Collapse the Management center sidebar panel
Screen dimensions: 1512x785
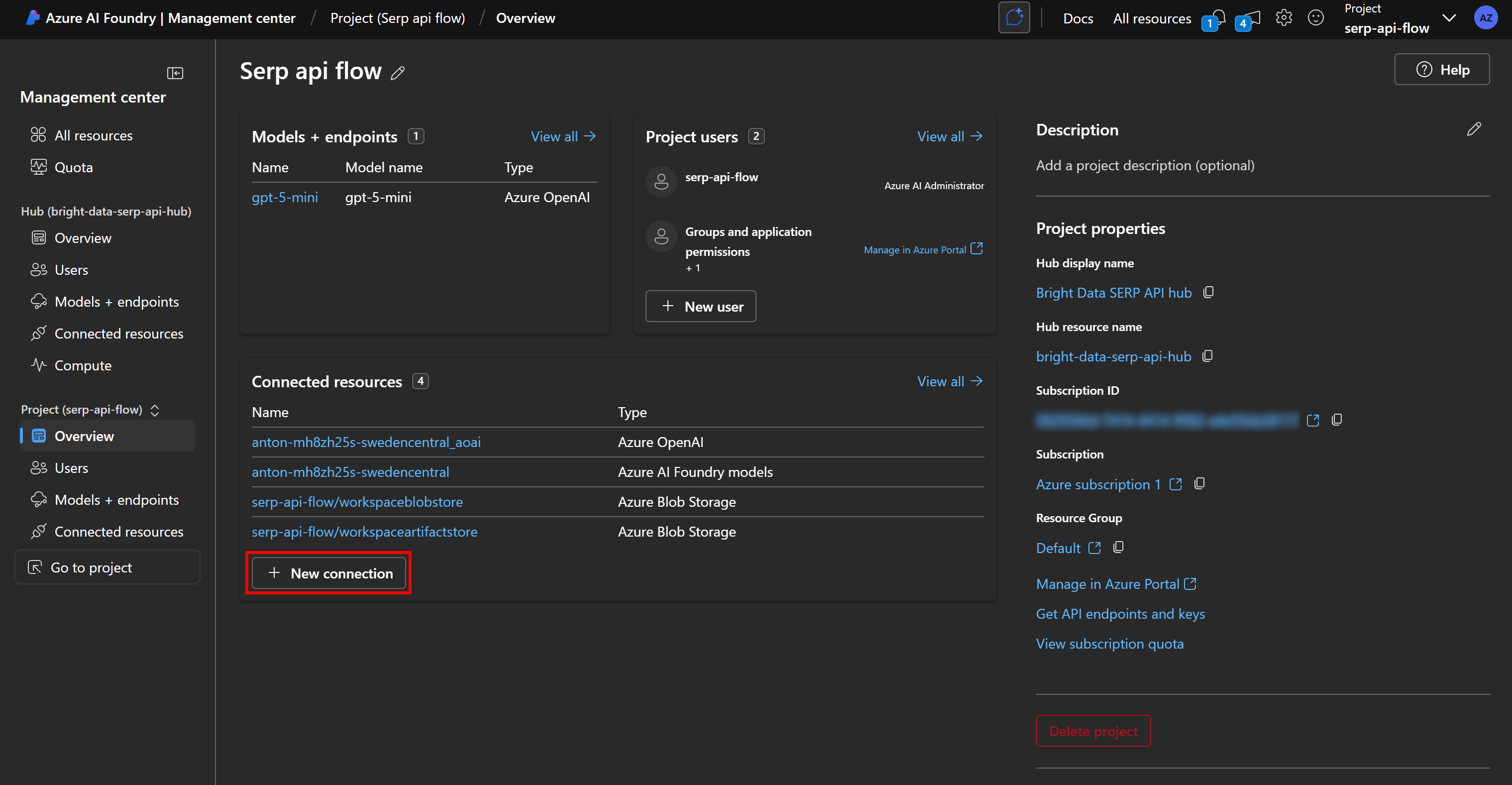click(x=175, y=73)
